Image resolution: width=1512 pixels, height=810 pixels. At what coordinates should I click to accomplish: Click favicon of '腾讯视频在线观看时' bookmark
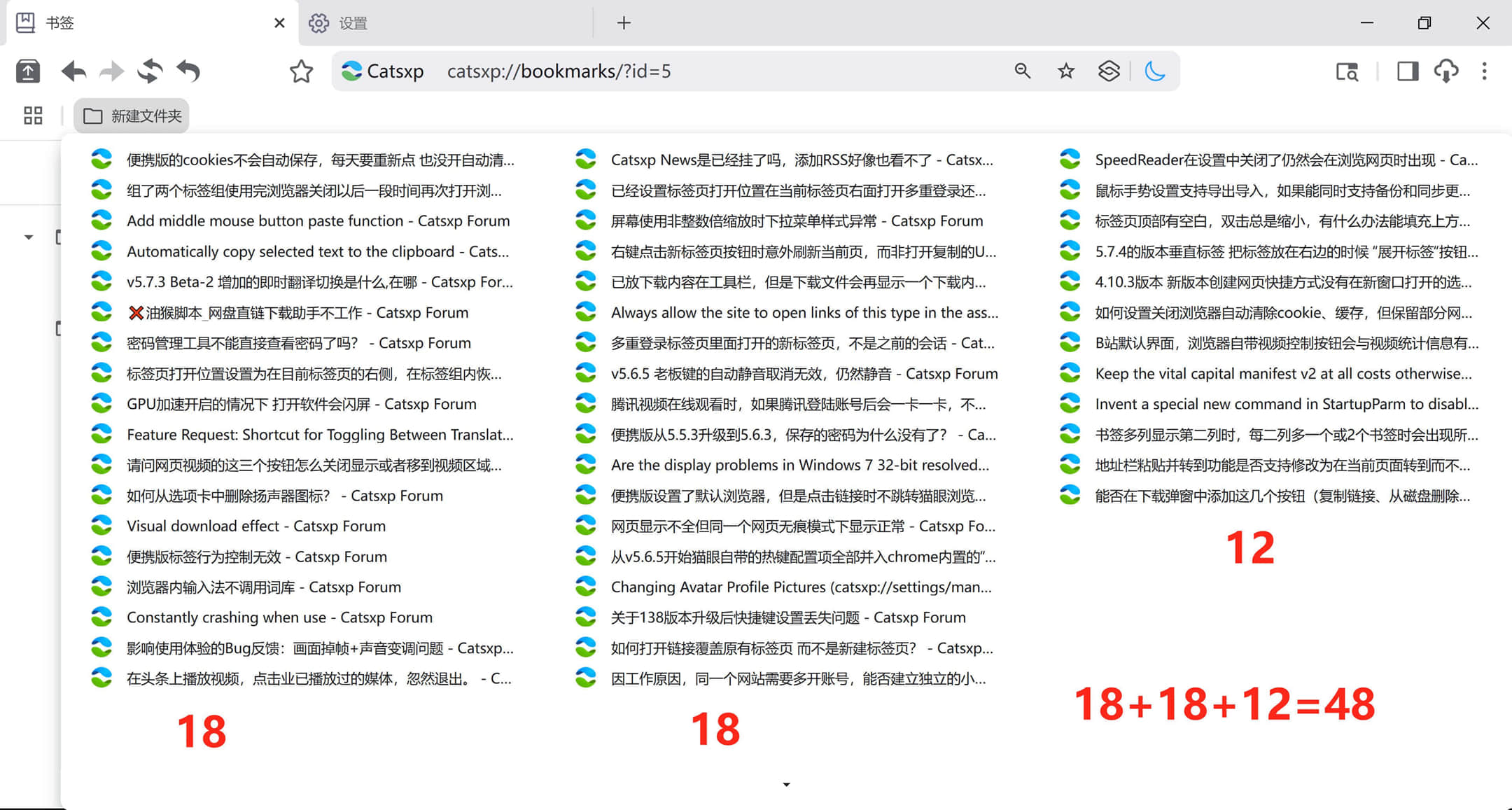pos(586,403)
